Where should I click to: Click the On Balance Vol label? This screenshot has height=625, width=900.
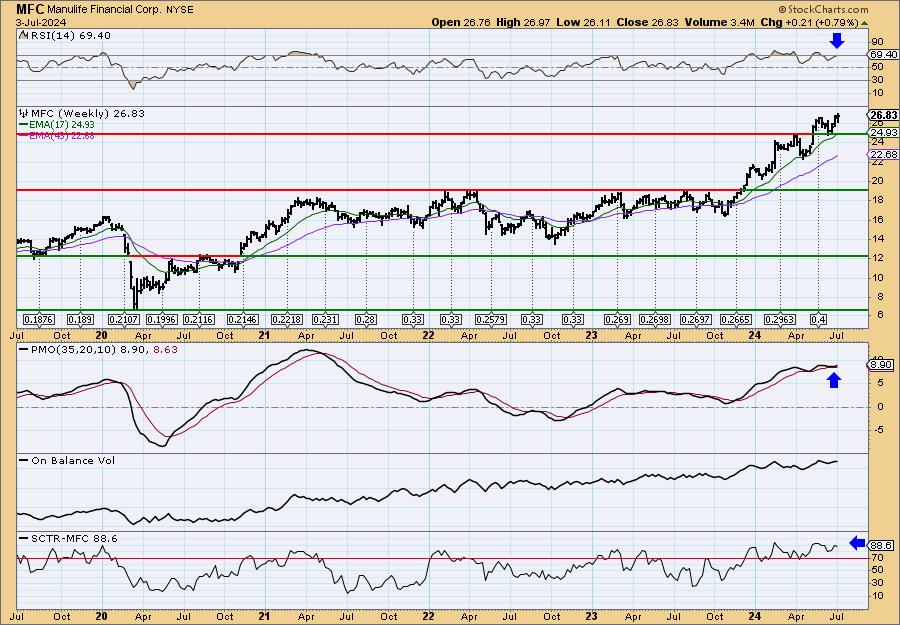point(73,460)
